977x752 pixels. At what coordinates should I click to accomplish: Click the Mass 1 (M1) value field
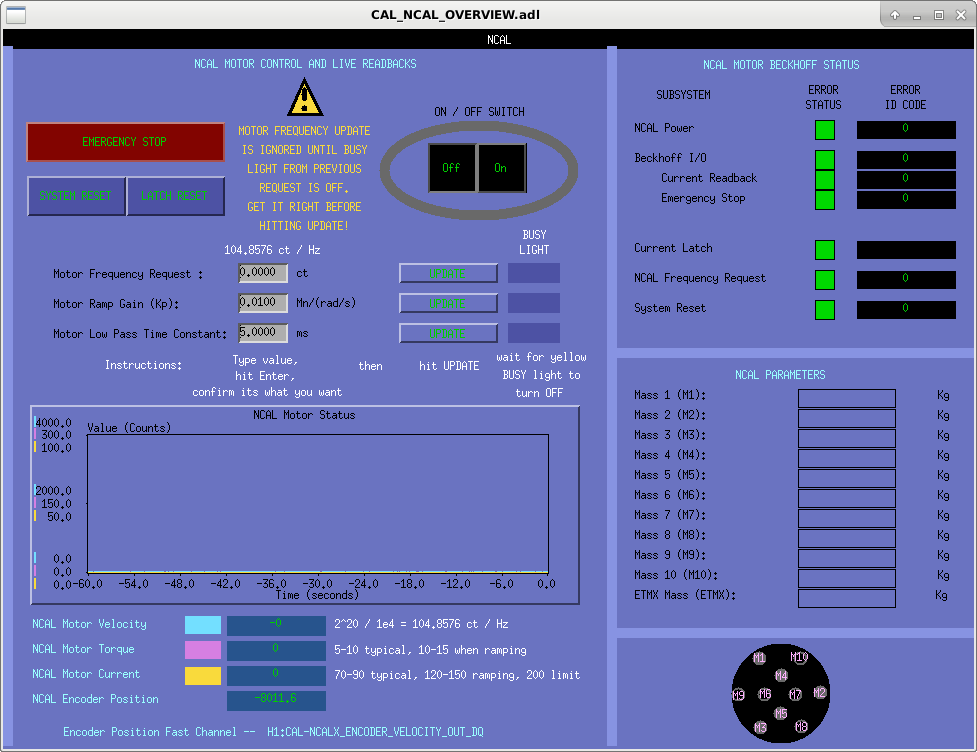tap(847, 398)
